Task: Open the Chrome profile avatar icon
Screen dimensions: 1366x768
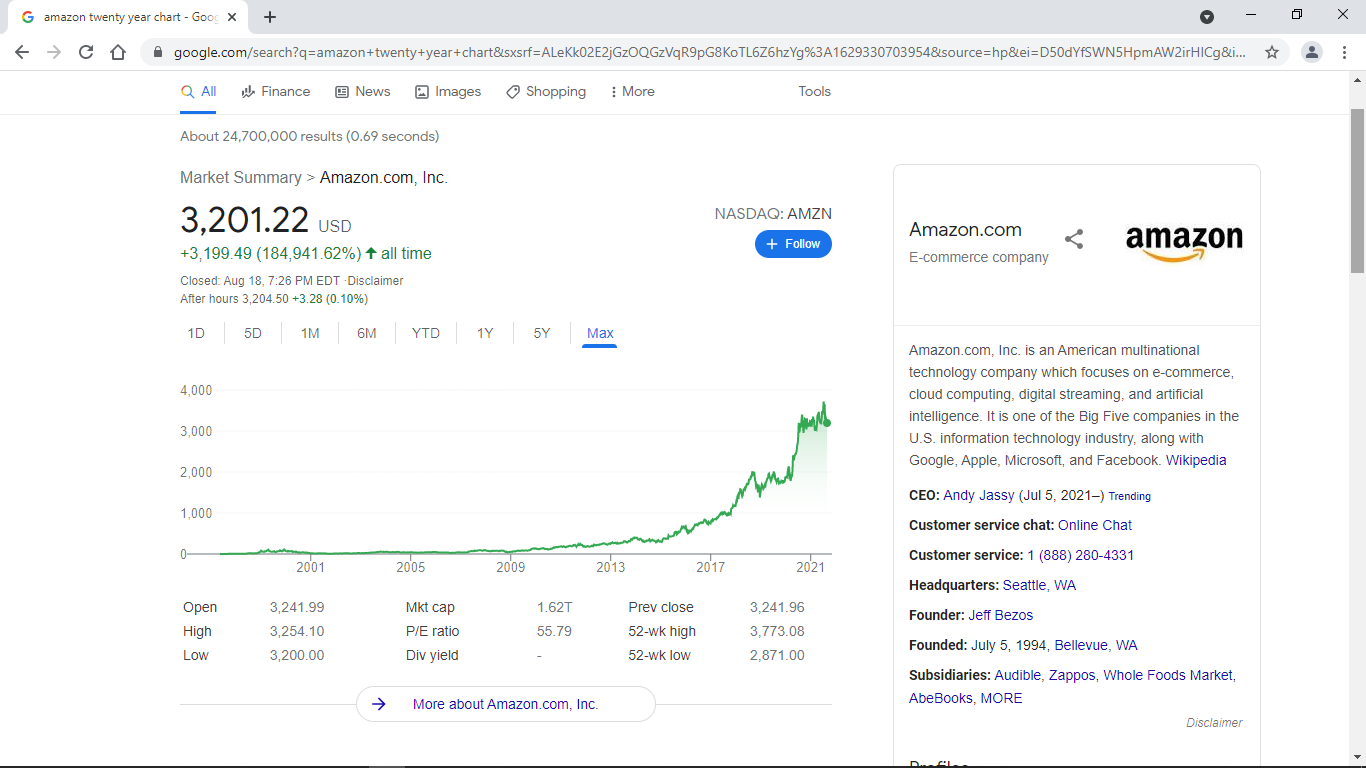Action: pyautogui.click(x=1312, y=52)
